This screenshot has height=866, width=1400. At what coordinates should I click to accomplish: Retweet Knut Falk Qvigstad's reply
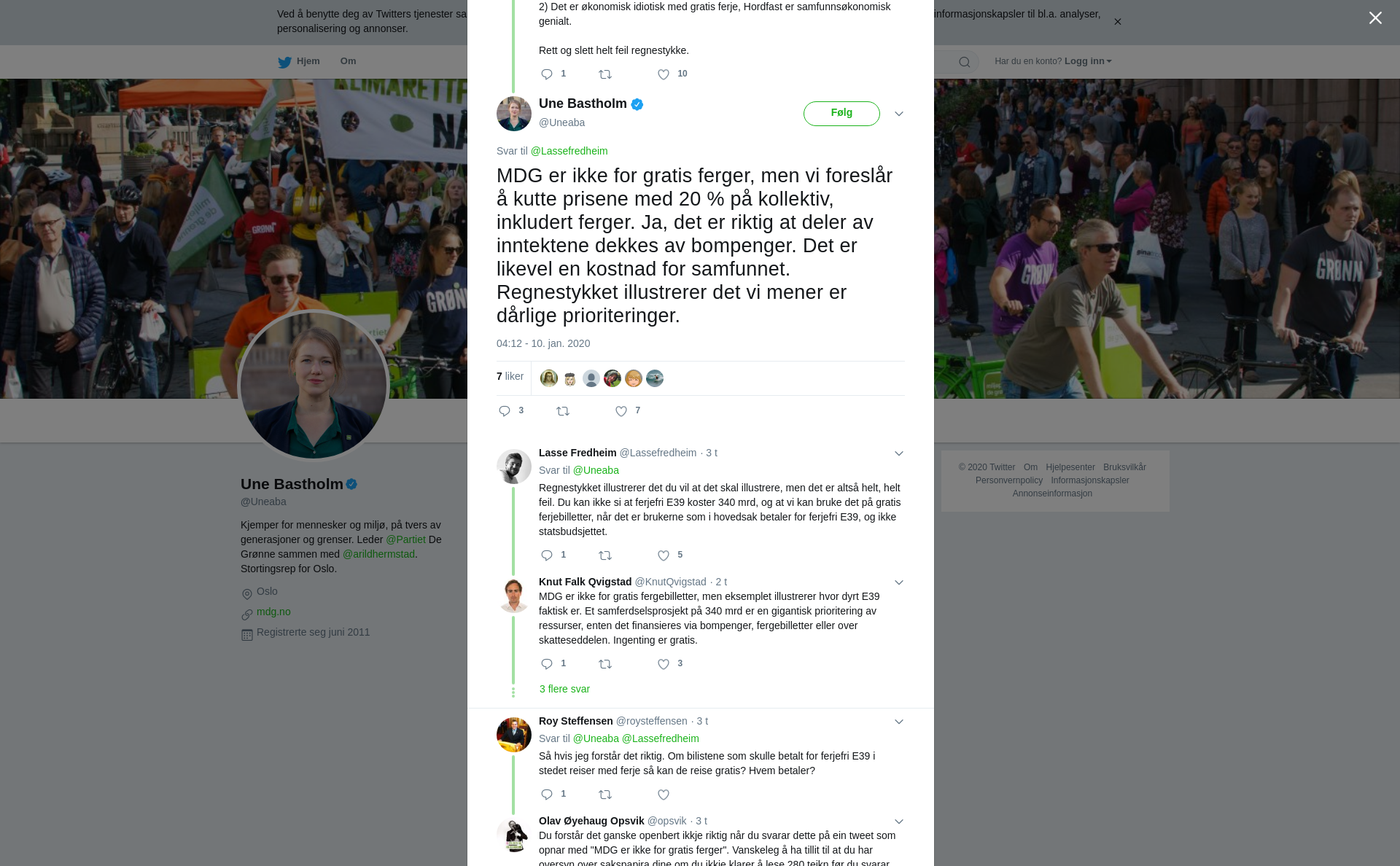[605, 664]
